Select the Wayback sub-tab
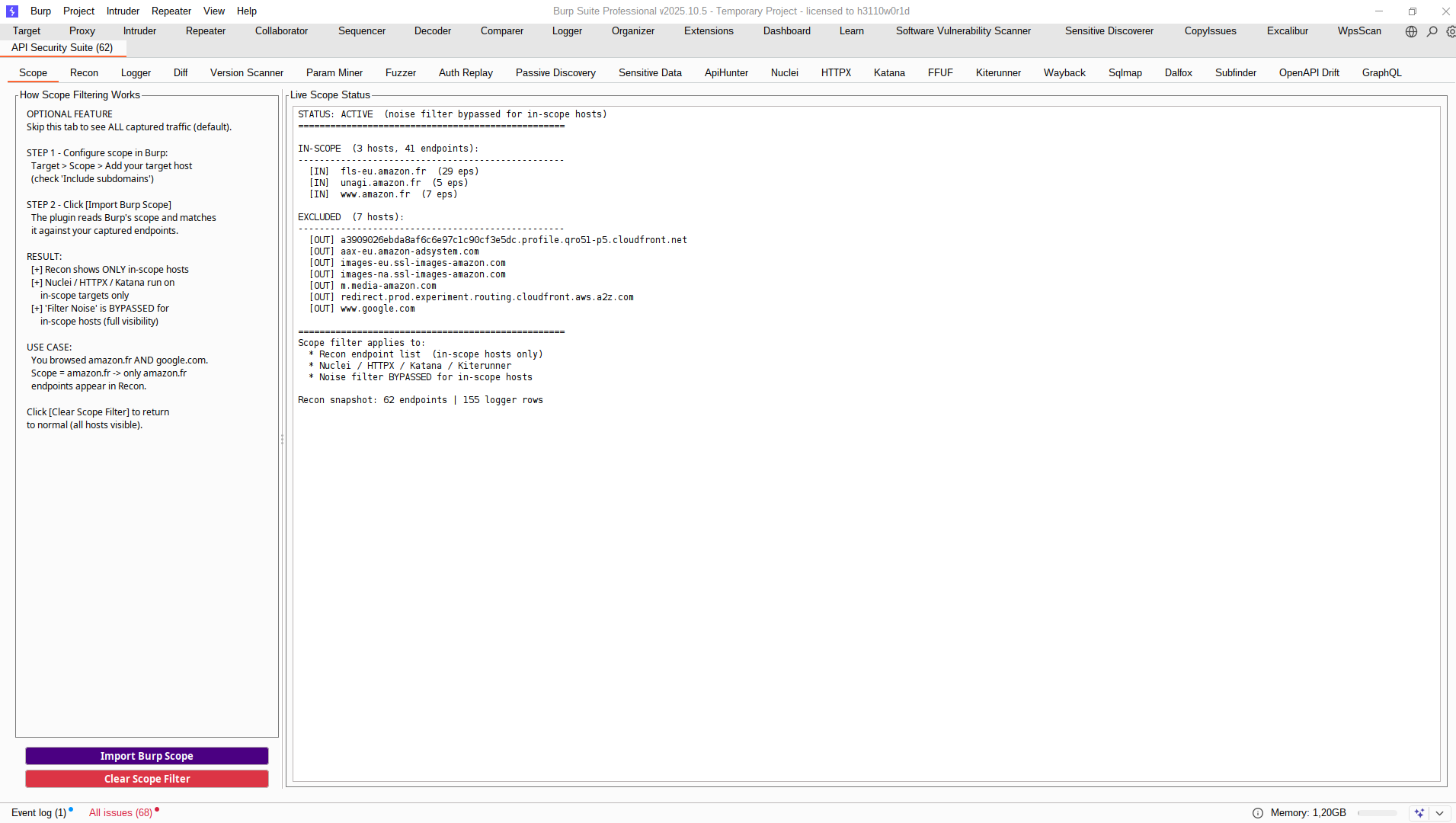 (1064, 73)
